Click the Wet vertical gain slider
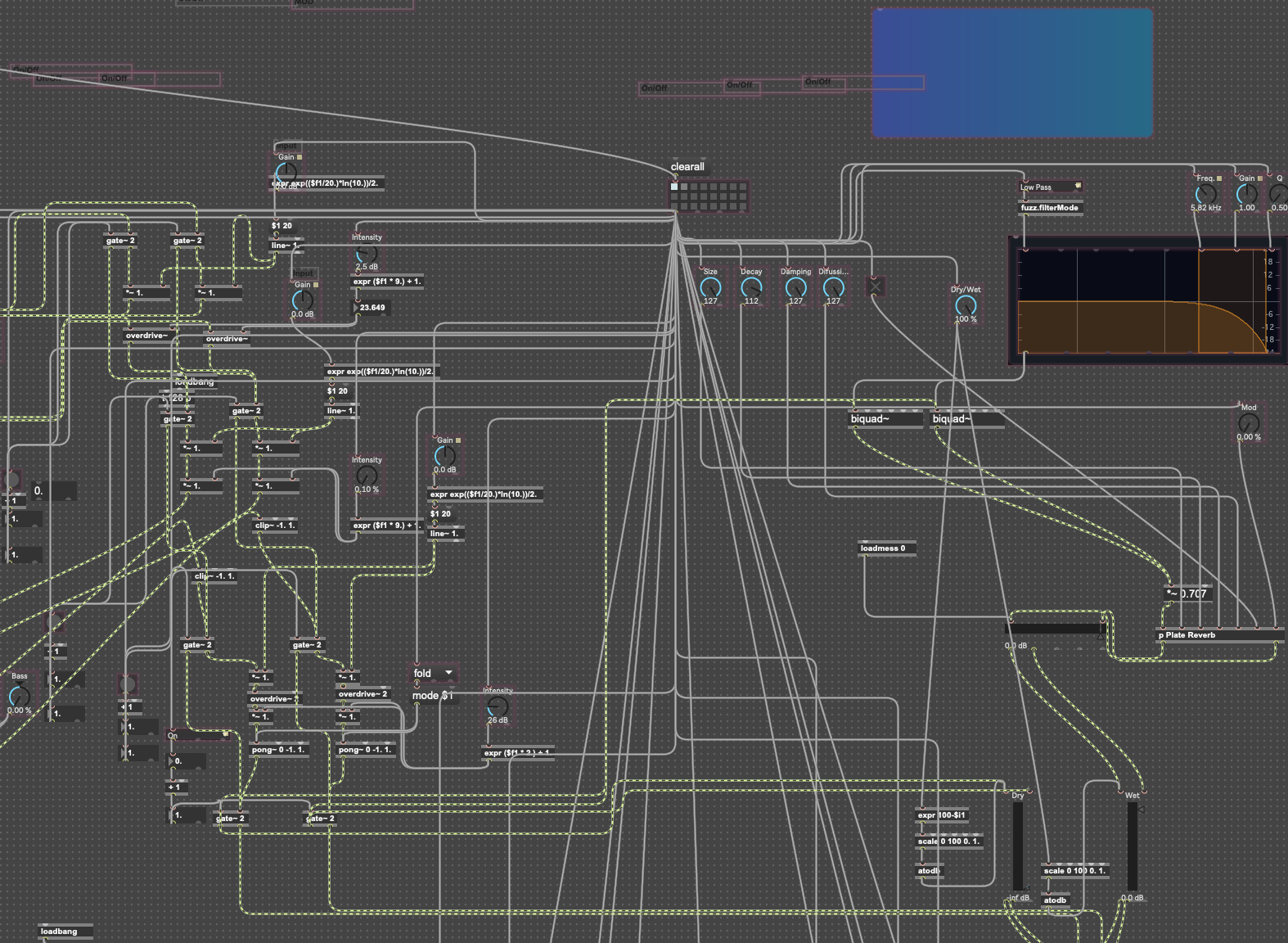The height and width of the screenshot is (943, 1288). tap(1133, 846)
